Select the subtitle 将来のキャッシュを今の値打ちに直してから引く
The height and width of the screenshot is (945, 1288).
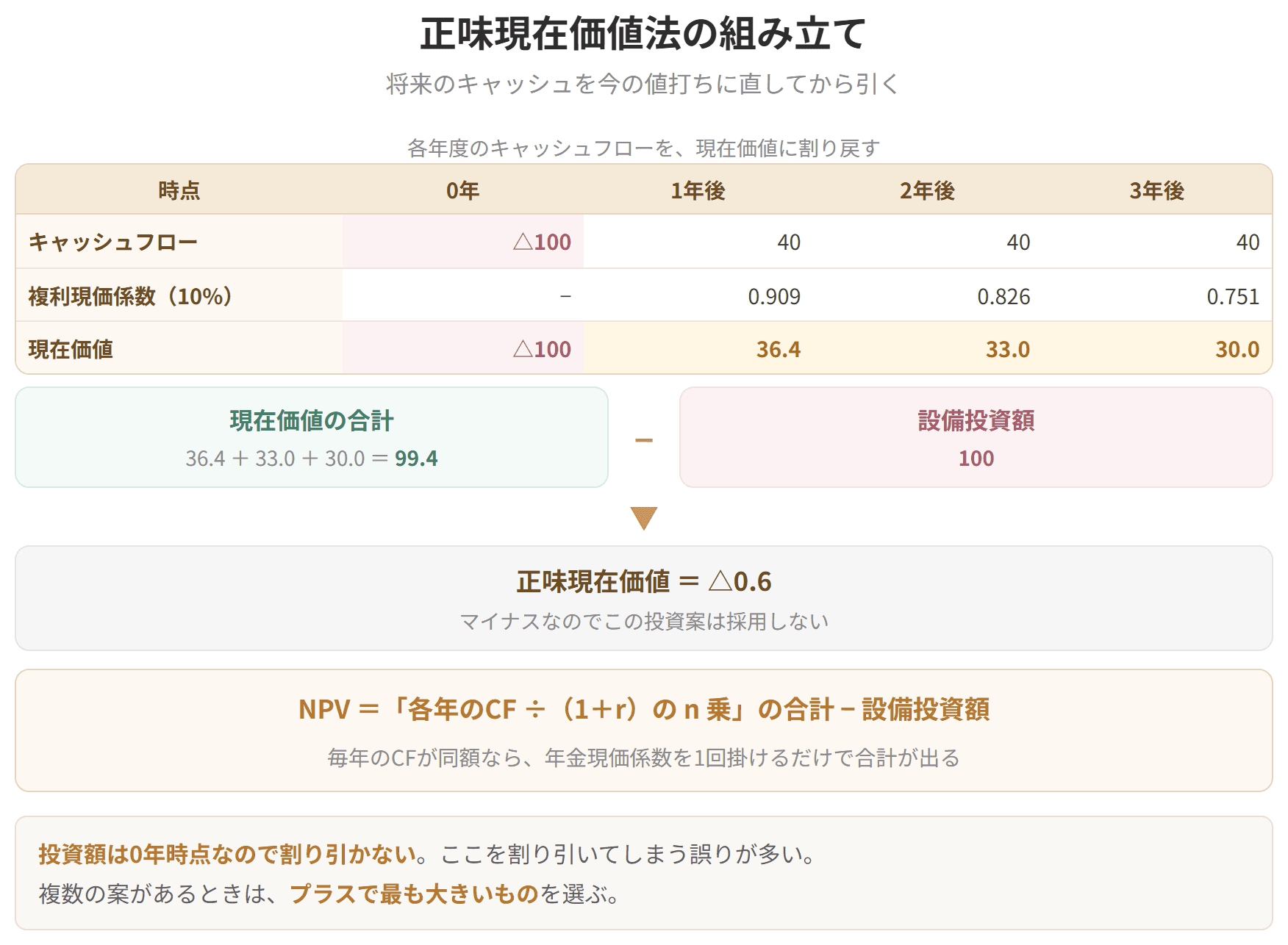[643, 85]
